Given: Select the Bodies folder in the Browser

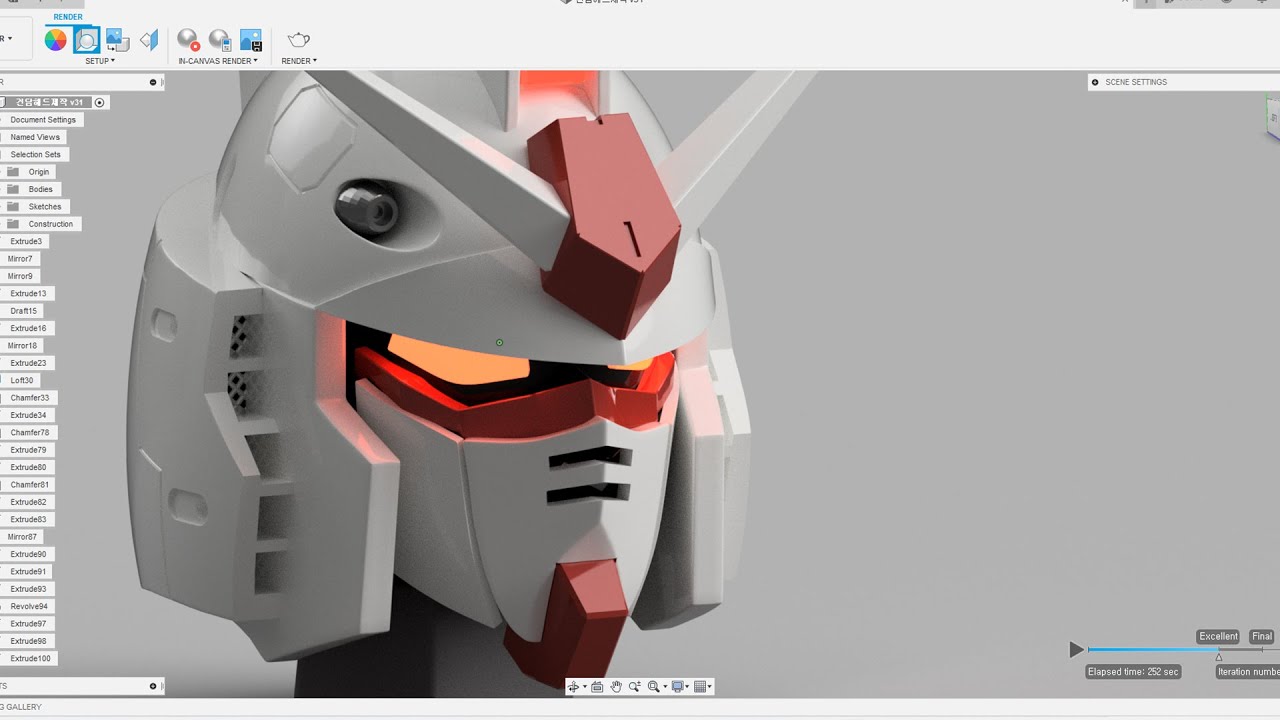Looking at the screenshot, I should [41, 189].
